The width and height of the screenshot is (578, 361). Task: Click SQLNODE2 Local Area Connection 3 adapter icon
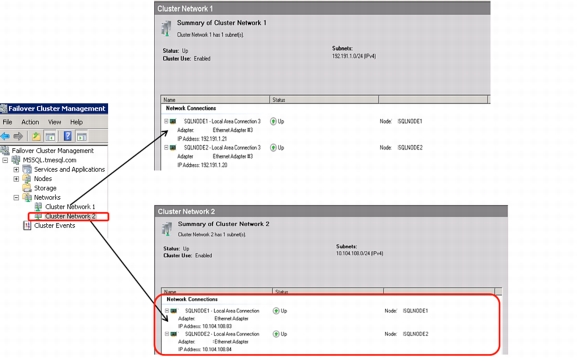pos(173,147)
